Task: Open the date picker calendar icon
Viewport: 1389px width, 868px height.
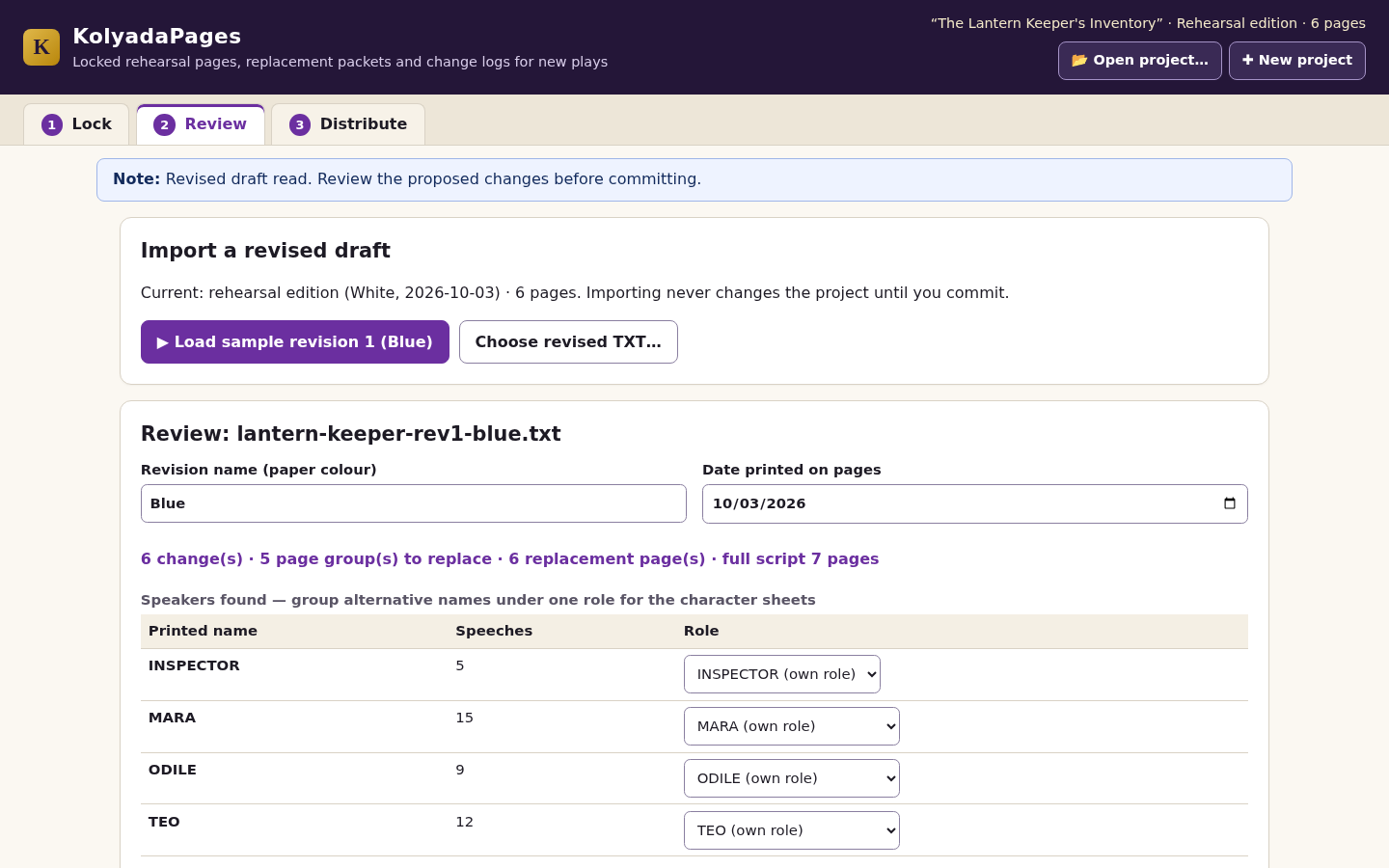Action: [1229, 503]
